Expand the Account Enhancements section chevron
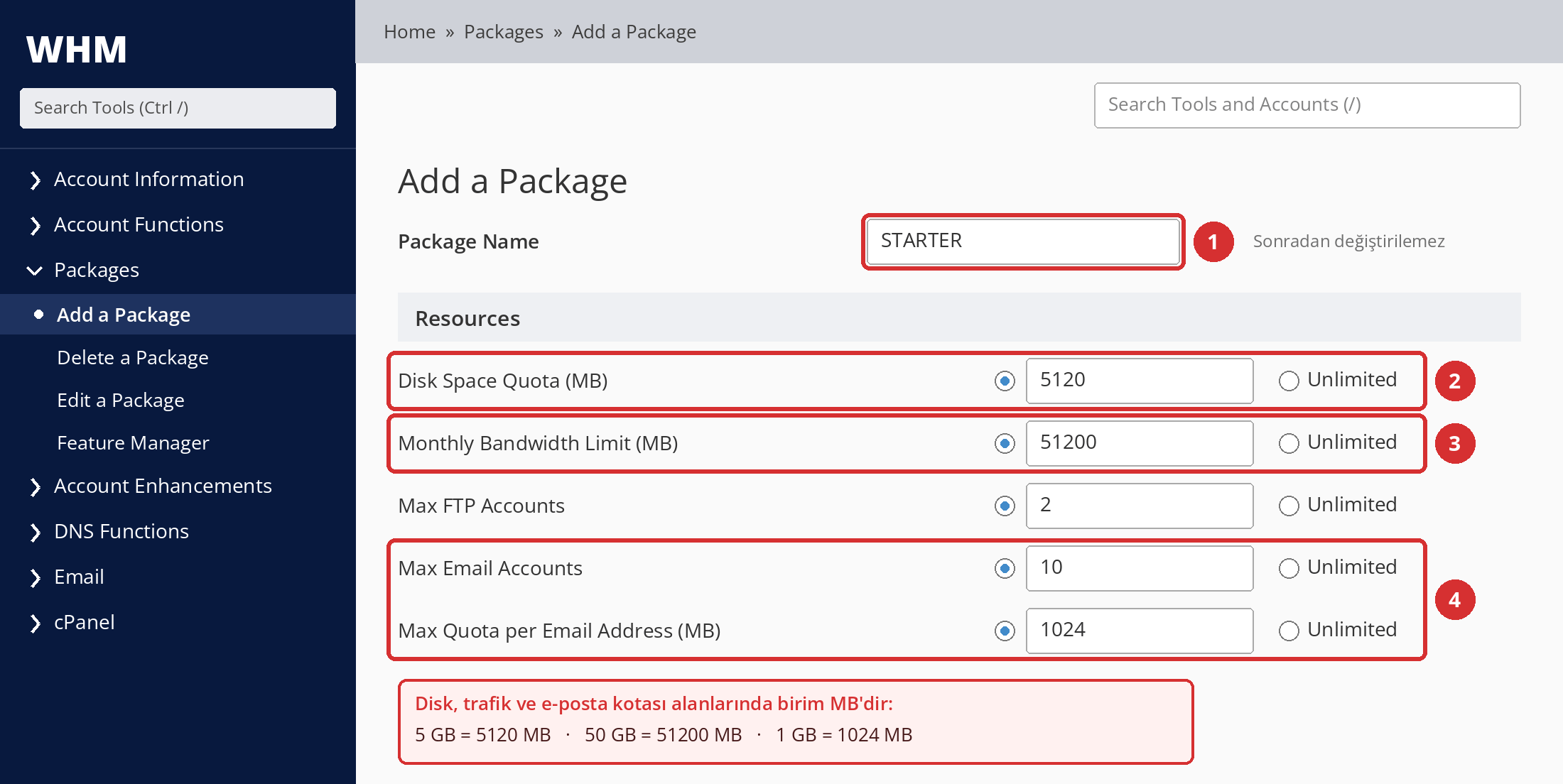This screenshot has height=784, width=1563. tap(35, 486)
